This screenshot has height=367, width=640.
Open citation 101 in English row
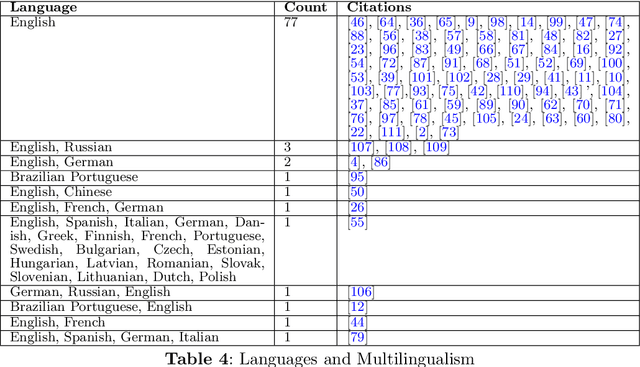422,77
